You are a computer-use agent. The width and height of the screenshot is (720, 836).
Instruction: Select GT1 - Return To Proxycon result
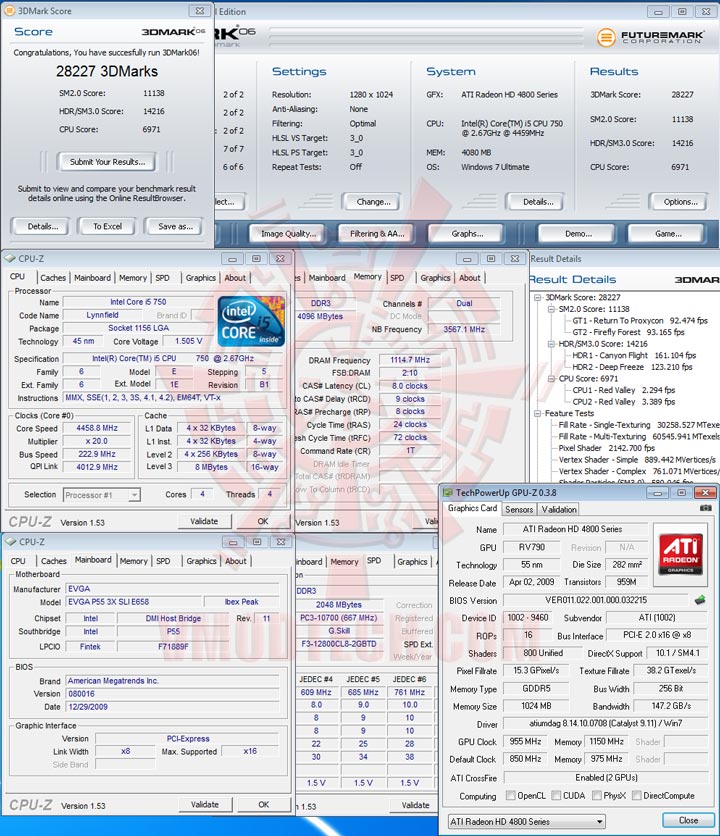(x=639, y=320)
